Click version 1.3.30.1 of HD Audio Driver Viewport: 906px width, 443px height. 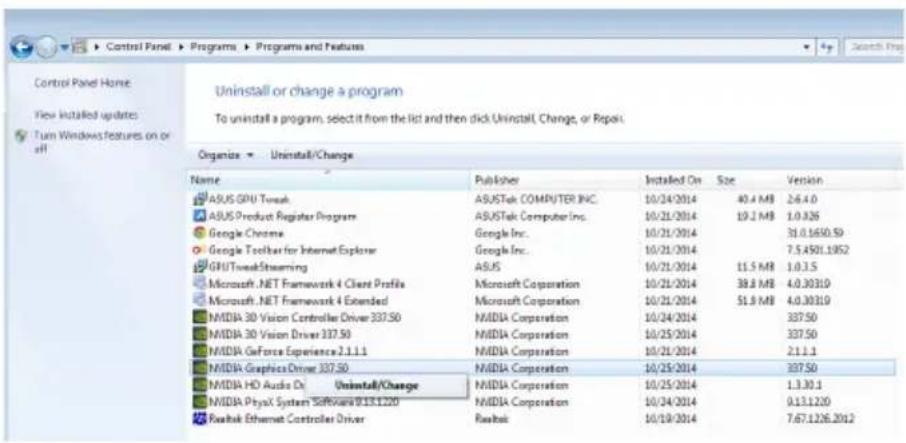[x=804, y=385]
